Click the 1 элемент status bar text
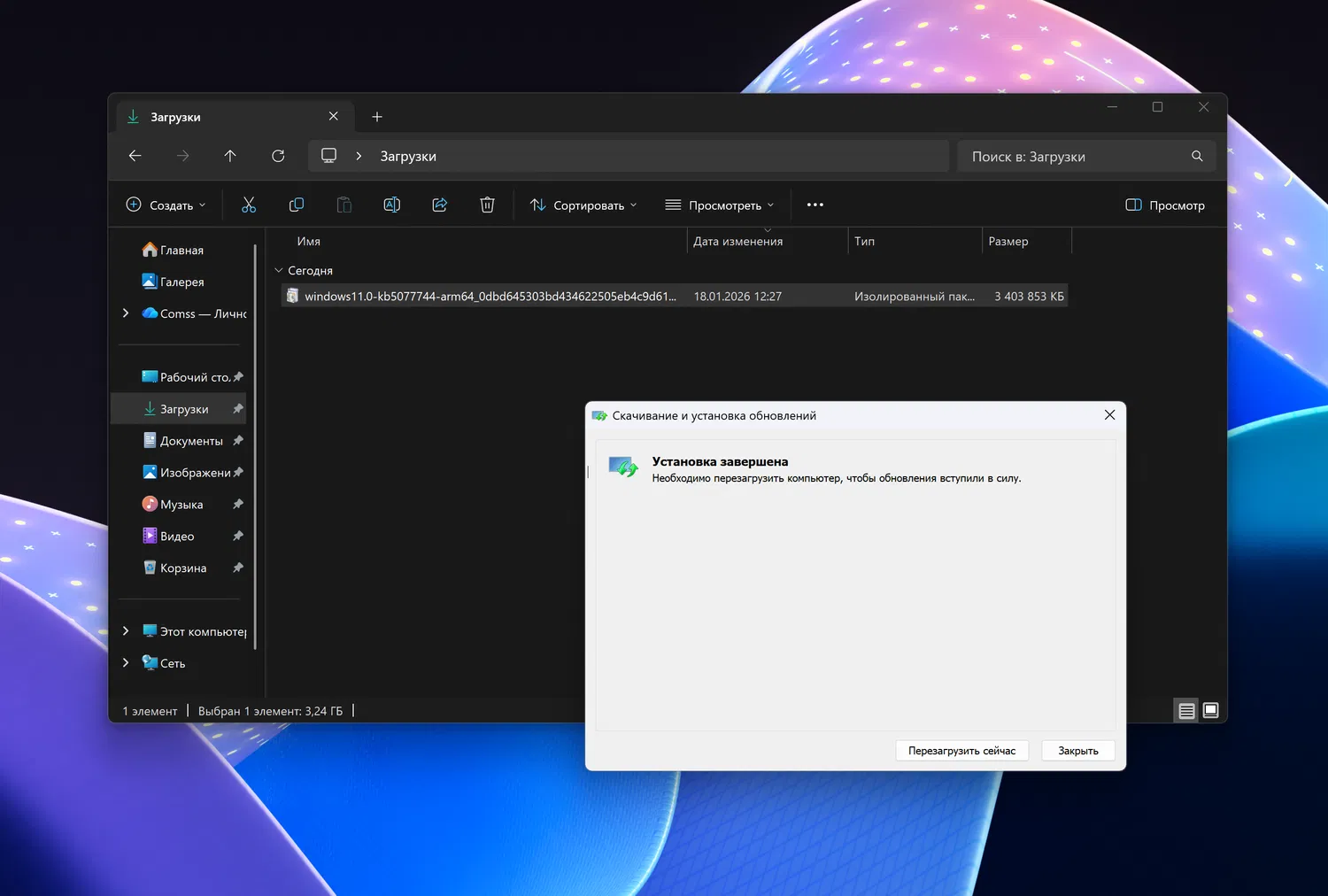The height and width of the screenshot is (896, 1328). 150,711
